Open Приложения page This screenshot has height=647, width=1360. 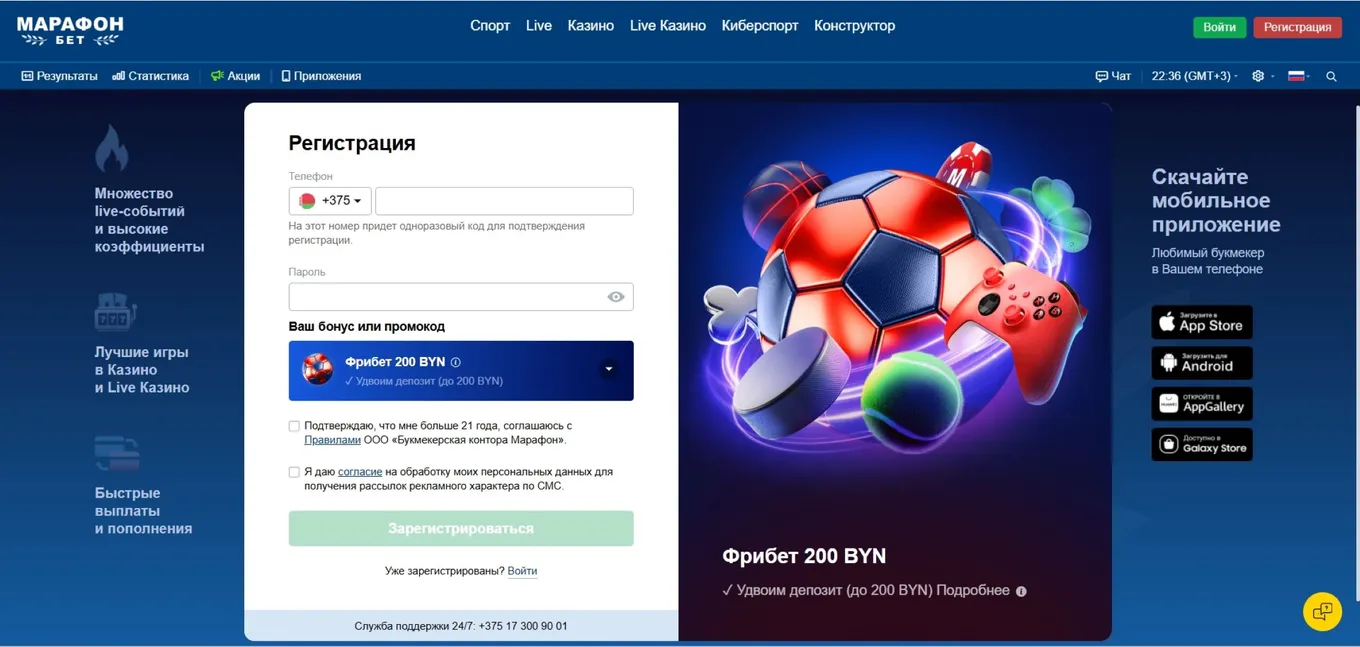(x=321, y=76)
